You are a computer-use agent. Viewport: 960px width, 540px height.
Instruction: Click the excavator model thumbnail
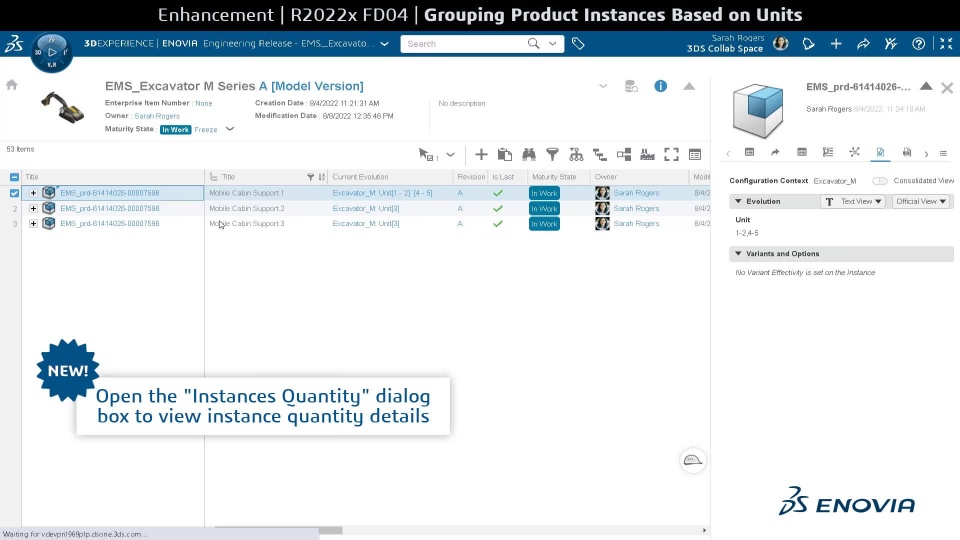(x=62, y=107)
